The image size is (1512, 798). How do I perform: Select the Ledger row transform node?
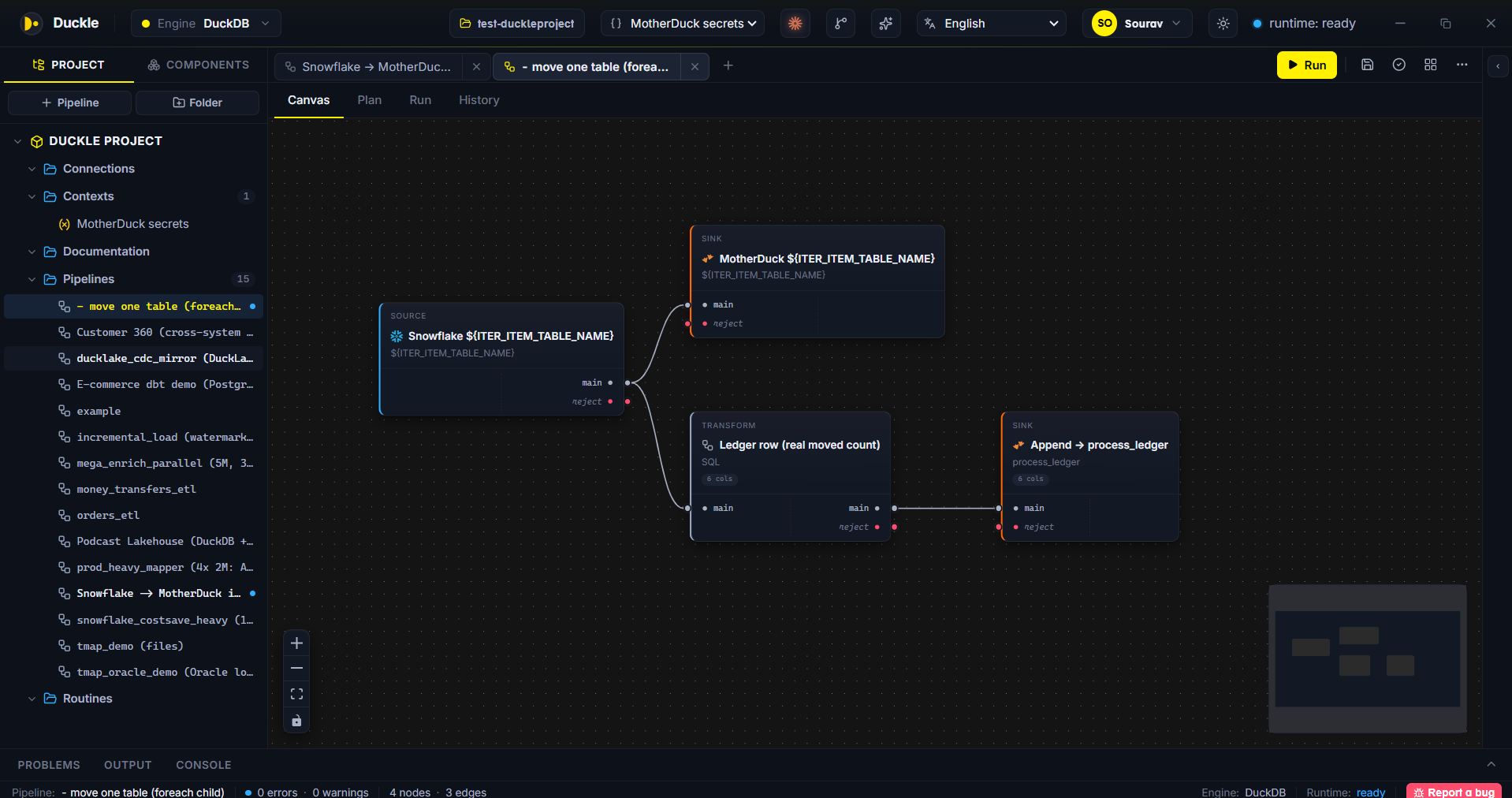click(790, 475)
